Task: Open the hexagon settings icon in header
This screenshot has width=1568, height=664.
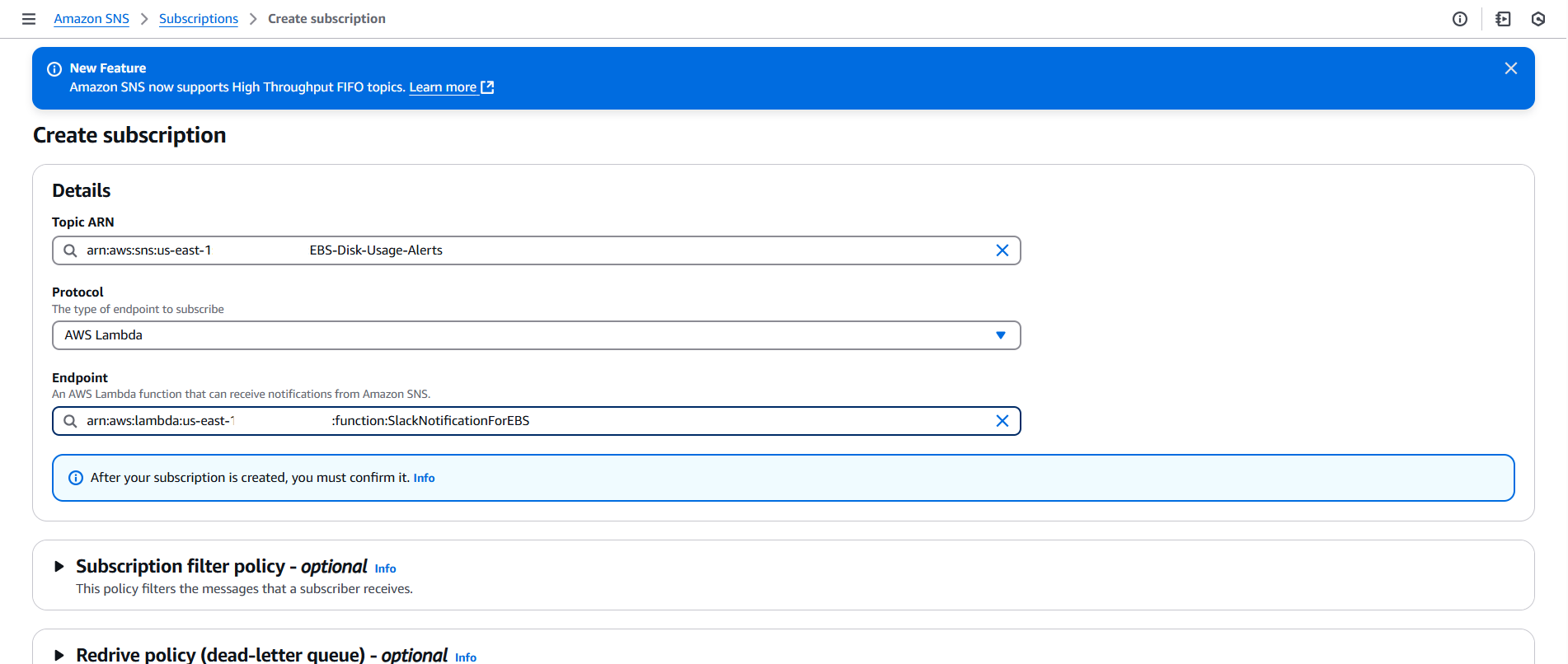Action: [x=1538, y=19]
